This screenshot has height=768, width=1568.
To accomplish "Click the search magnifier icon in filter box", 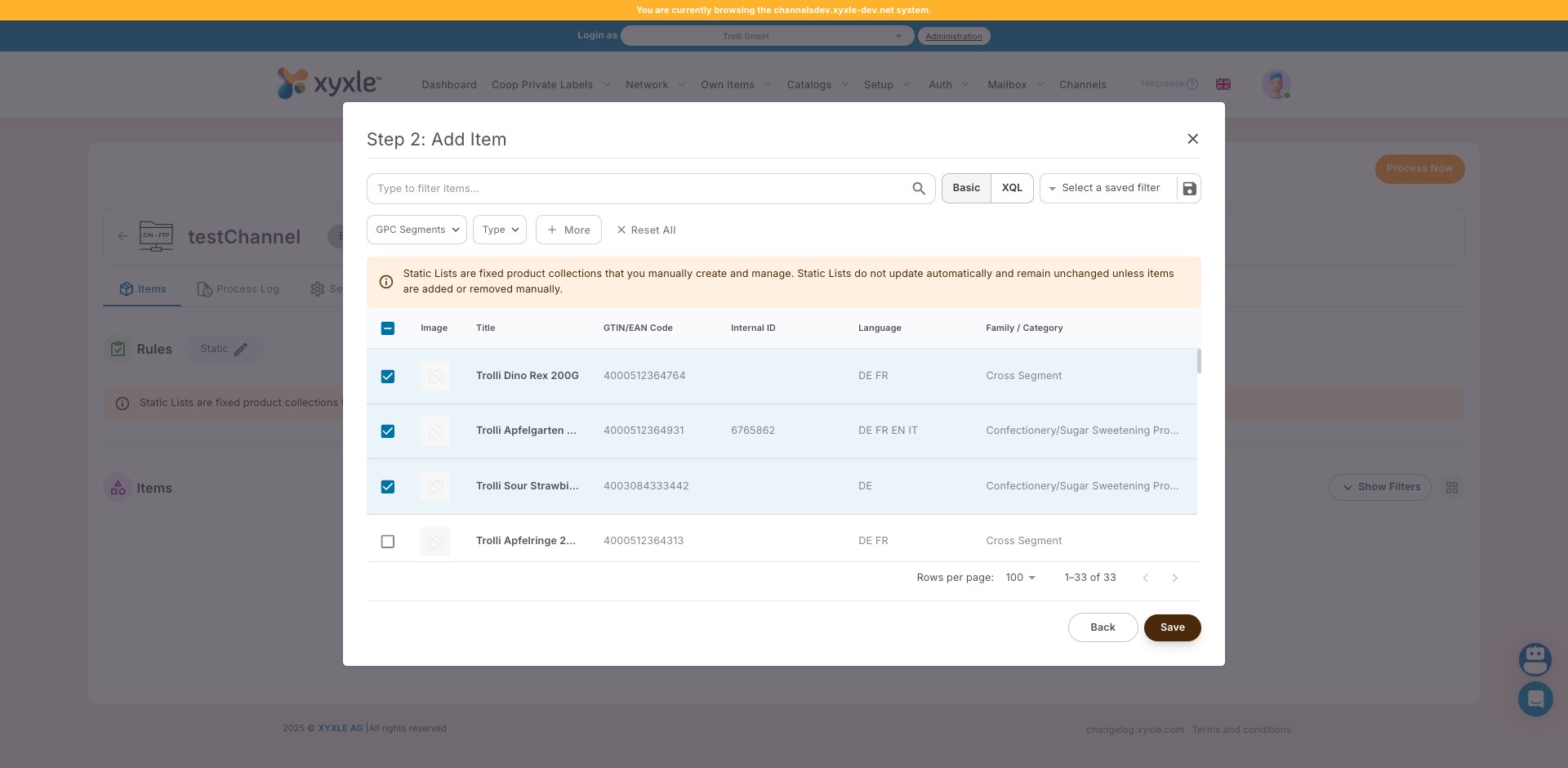I will (919, 189).
